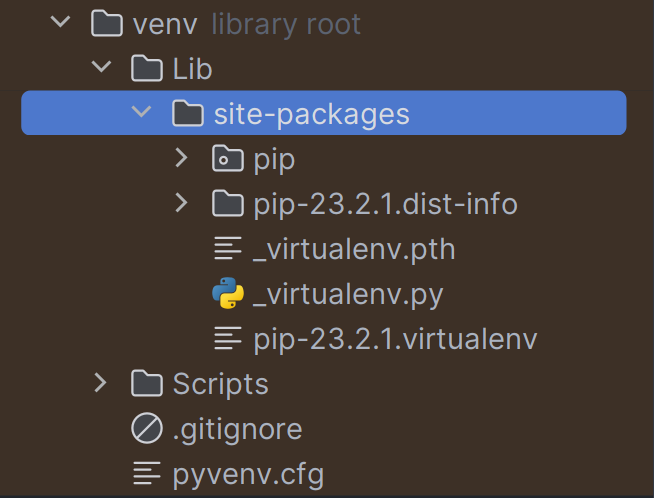Collapse the site-packages folder chevron
Screen dimensions: 654x498
[141, 111]
